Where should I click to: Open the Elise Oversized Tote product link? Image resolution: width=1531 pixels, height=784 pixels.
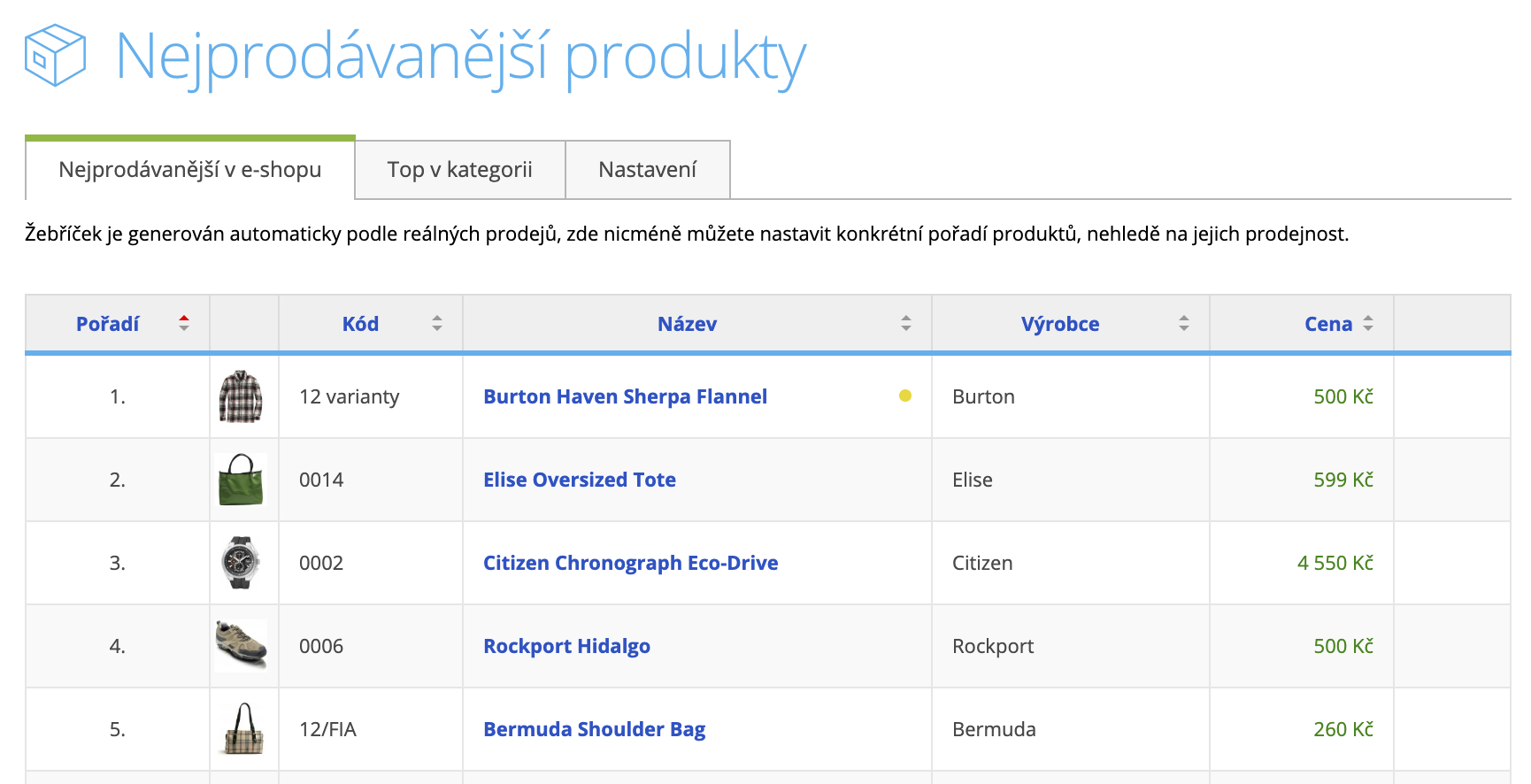coord(580,480)
